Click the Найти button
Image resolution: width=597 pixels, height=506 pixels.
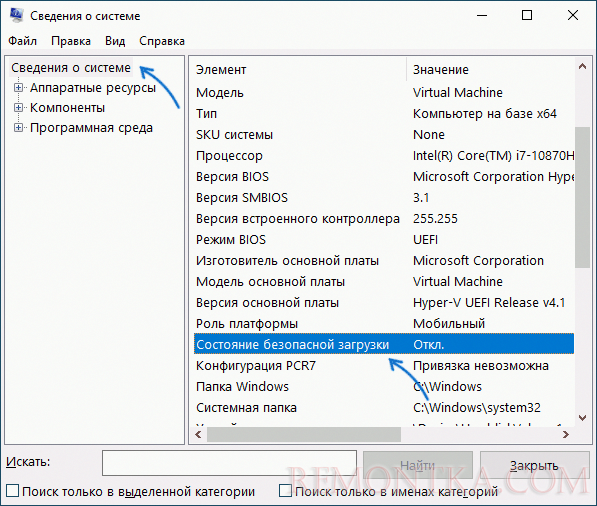[417, 465]
